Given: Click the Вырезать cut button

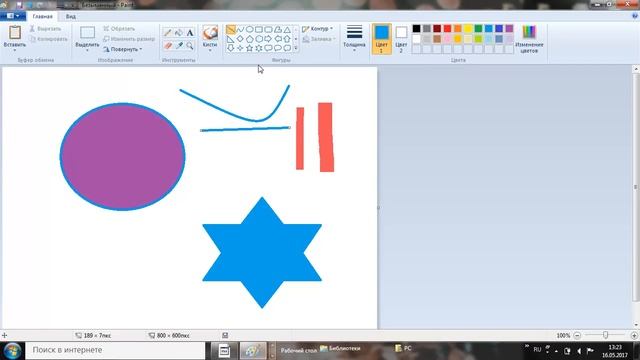Looking at the screenshot, I should pyautogui.click(x=45, y=29).
